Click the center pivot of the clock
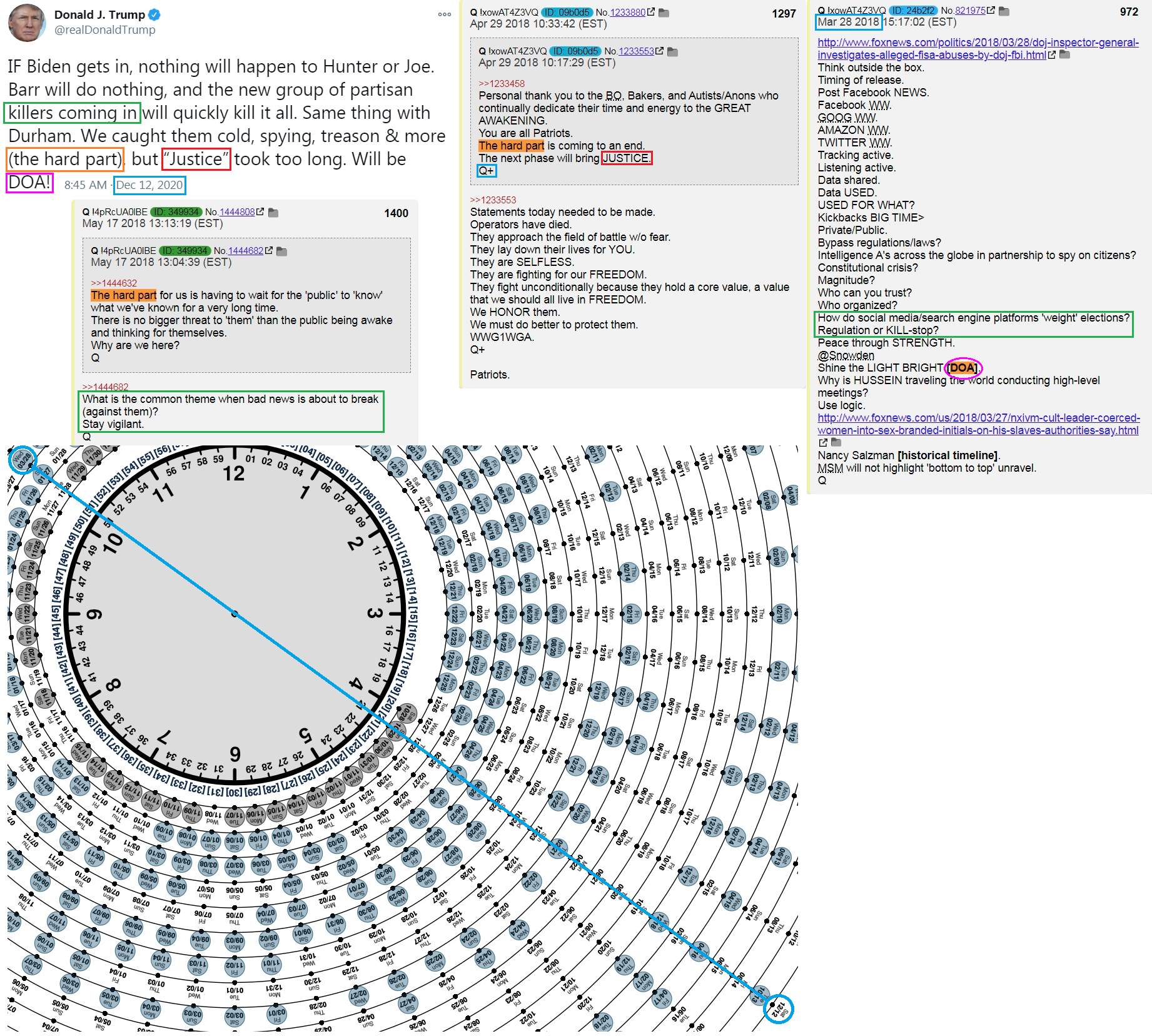 [235, 614]
